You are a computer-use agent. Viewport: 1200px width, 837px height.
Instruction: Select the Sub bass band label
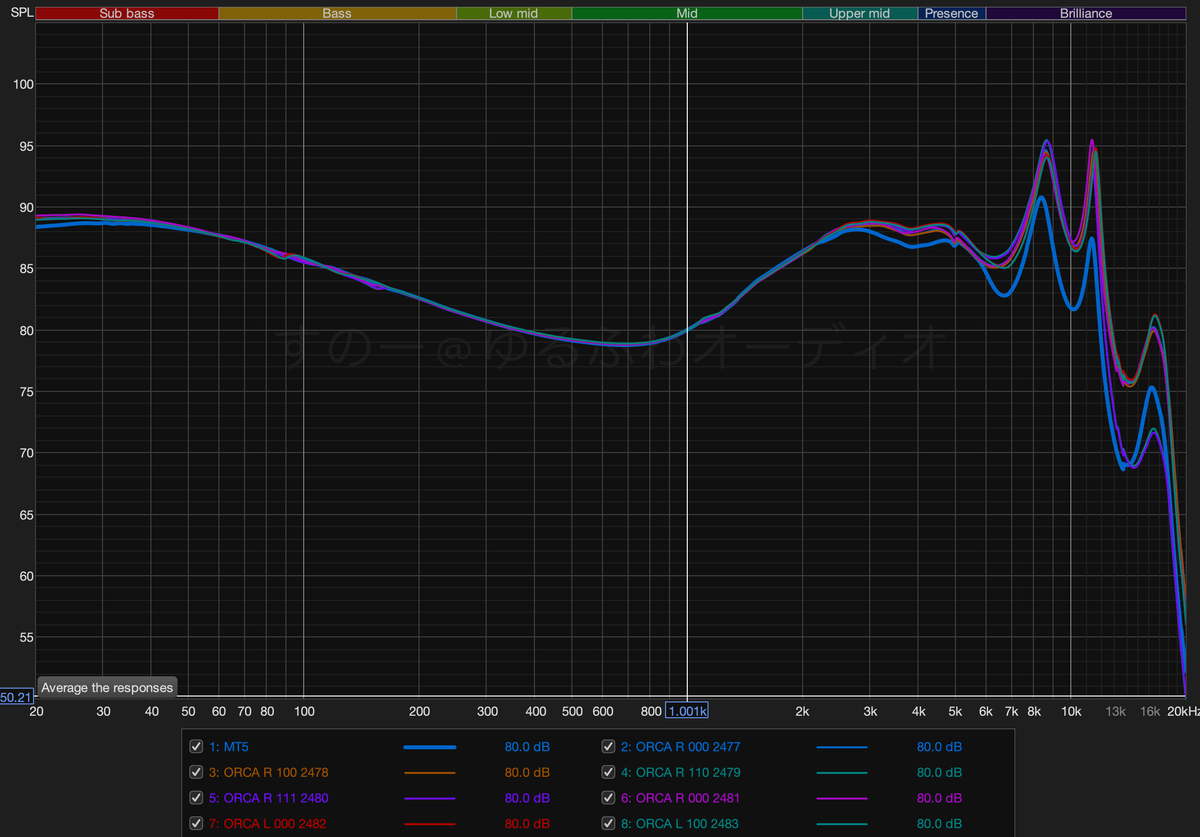(127, 14)
